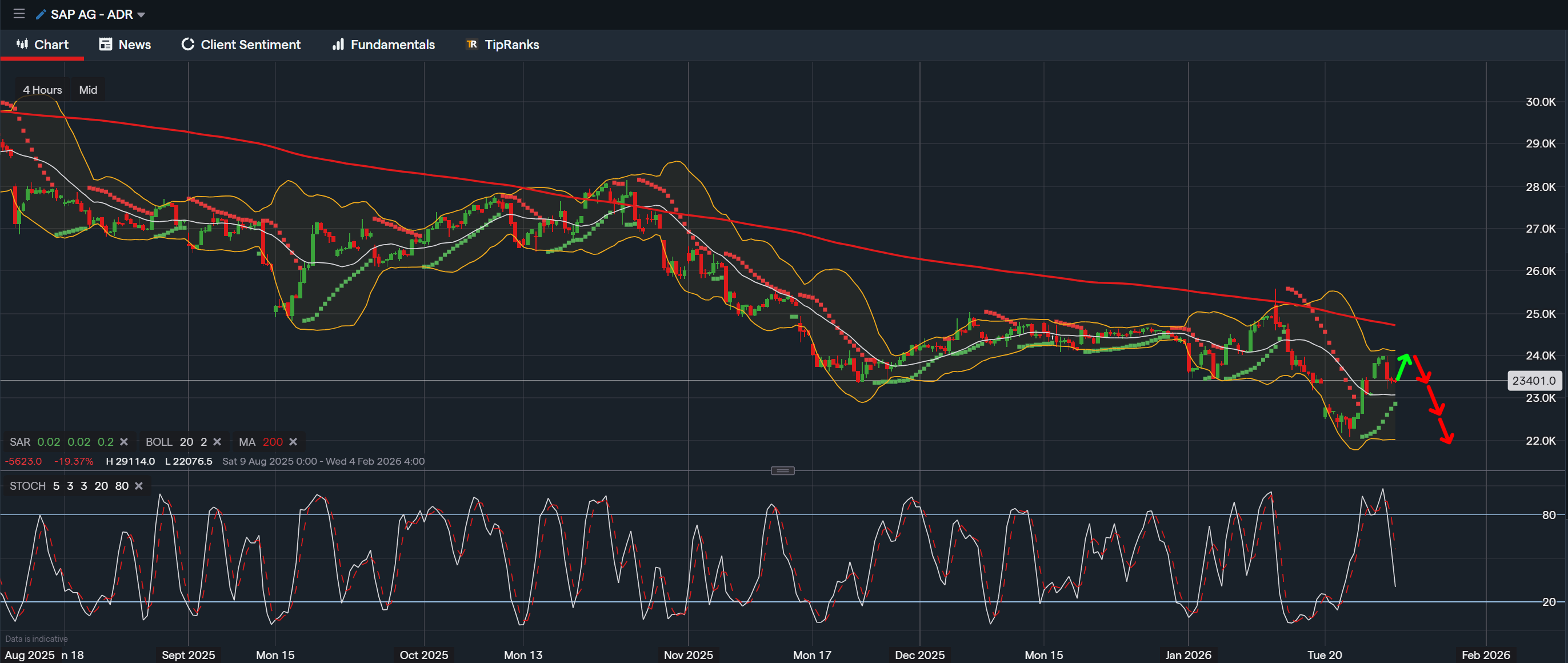Expand the SAP AG - ADR instrument dropdown
Screen dimensions: 1568x663
141,15
